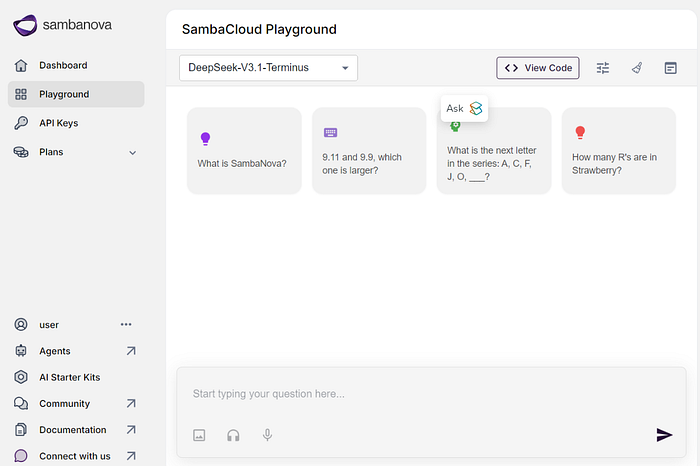Open the chat panel icon in toolbar
This screenshot has width=700, height=466.
coord(671,68)
